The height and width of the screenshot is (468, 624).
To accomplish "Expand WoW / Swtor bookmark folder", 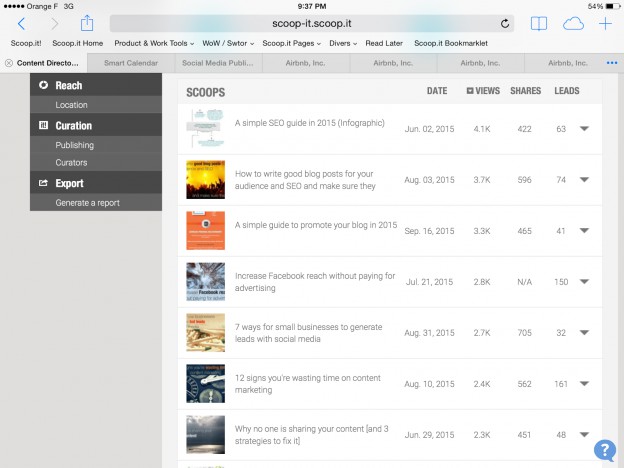I will click(228, 43).
